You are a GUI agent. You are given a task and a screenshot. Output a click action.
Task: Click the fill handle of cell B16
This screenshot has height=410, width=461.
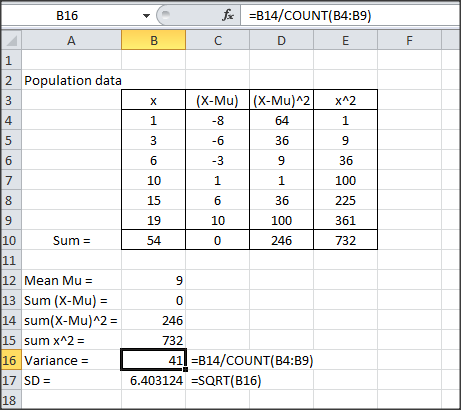(185, 369)
